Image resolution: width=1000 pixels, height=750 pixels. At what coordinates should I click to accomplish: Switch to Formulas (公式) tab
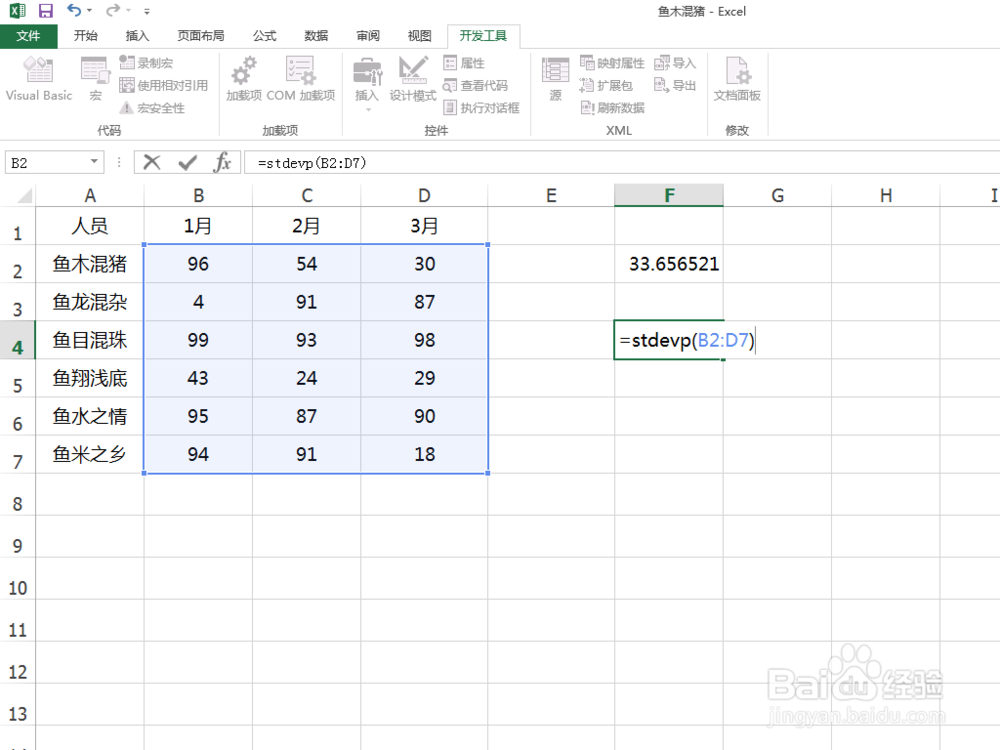pyautogui.click(x=264, y=36)
